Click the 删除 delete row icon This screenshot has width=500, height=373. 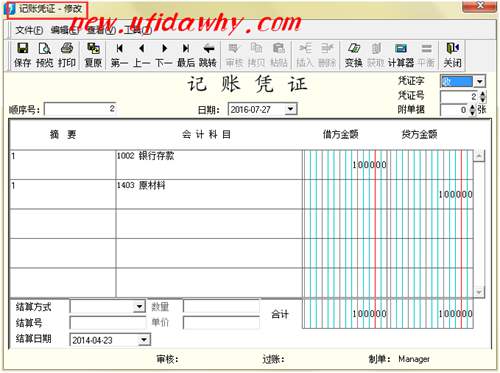[327, 55]
